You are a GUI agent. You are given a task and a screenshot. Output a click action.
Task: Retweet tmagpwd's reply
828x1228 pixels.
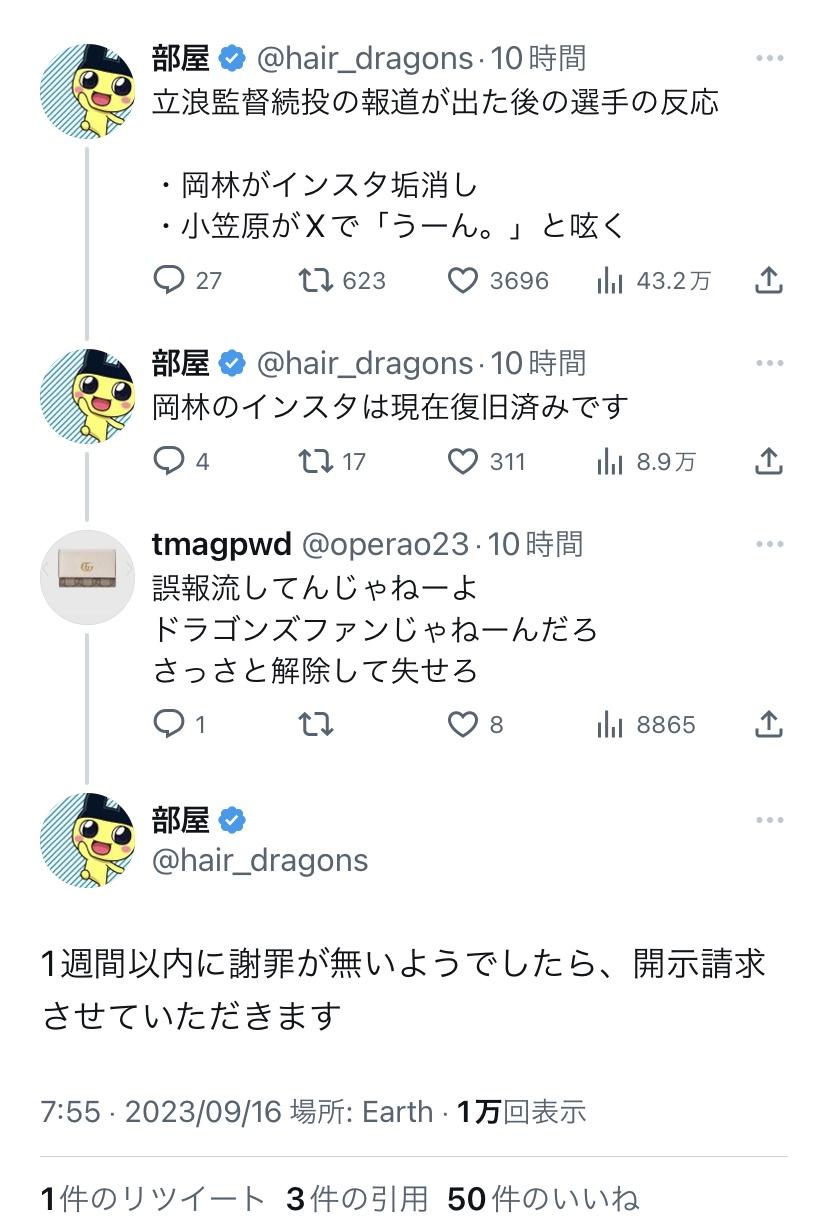click(316, 724)
